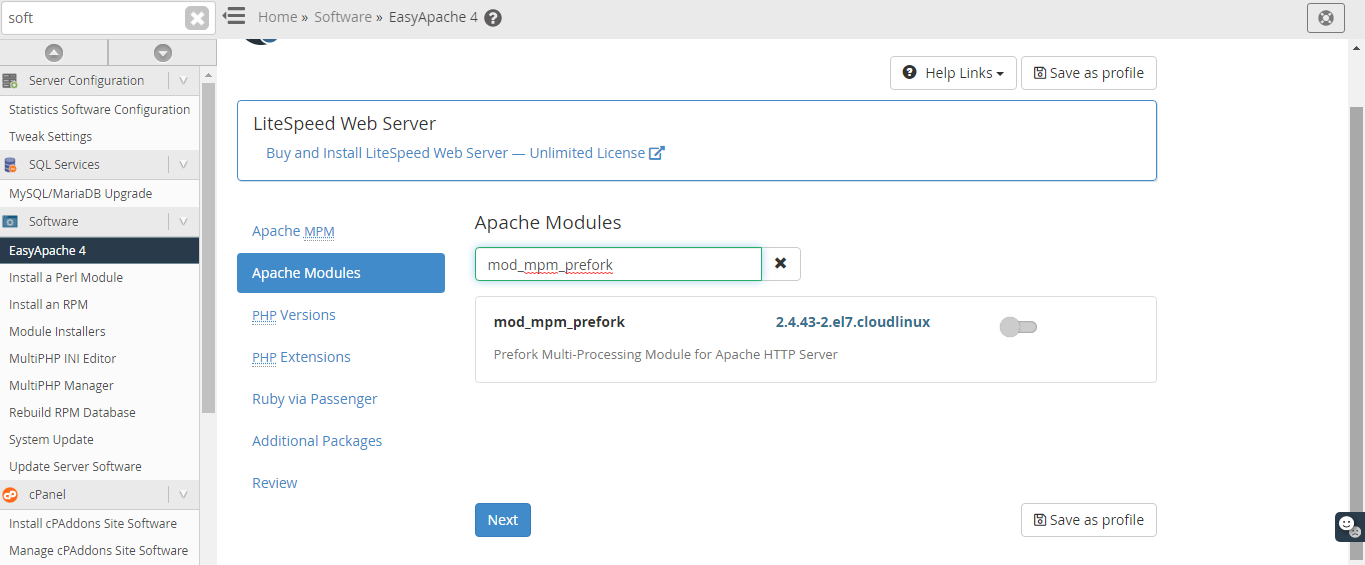Image resolution: width=1365 pixels, height=565 pixels.
Task: Open Module Installers in the sidebar
Action: 57,332
